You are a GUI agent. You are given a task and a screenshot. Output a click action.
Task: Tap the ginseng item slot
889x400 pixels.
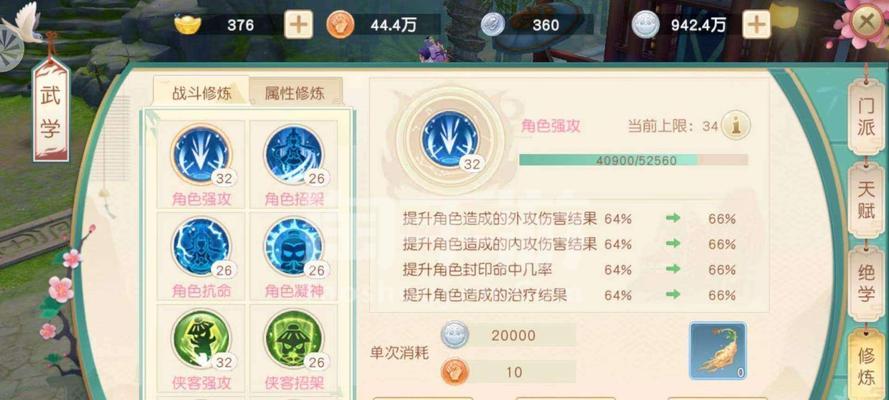pyautogui.click(x=718, y=351)
